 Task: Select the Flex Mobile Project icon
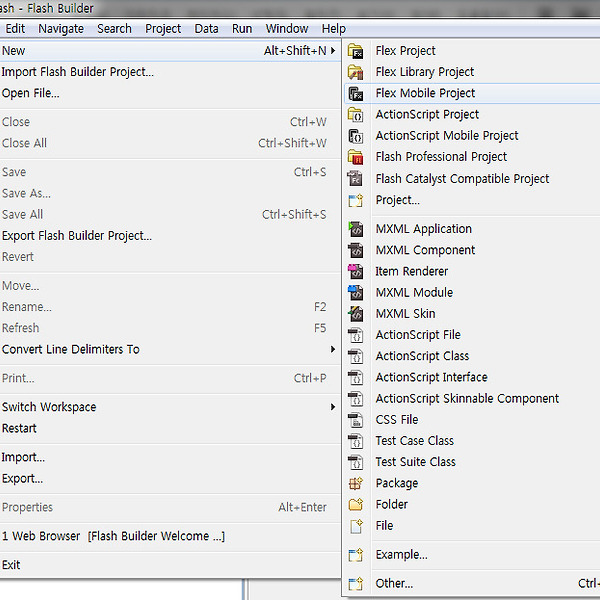(x=355, y=93)
